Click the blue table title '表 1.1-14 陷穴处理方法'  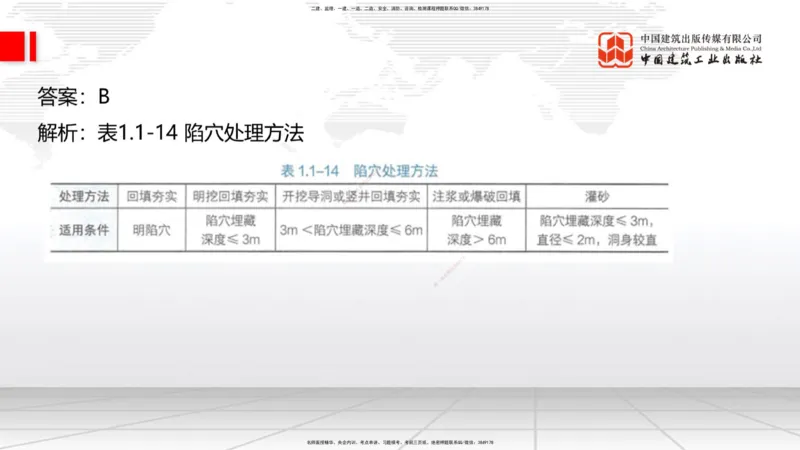(359, 171)
